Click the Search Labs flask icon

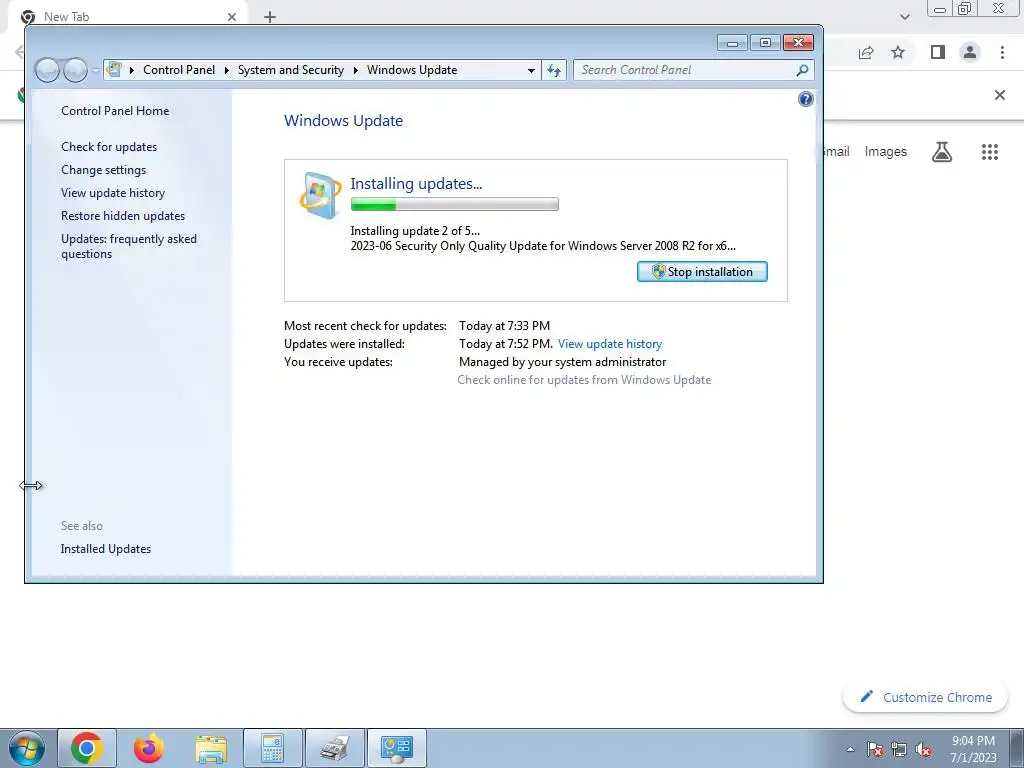pyautogui.click(x=942, y=152)
